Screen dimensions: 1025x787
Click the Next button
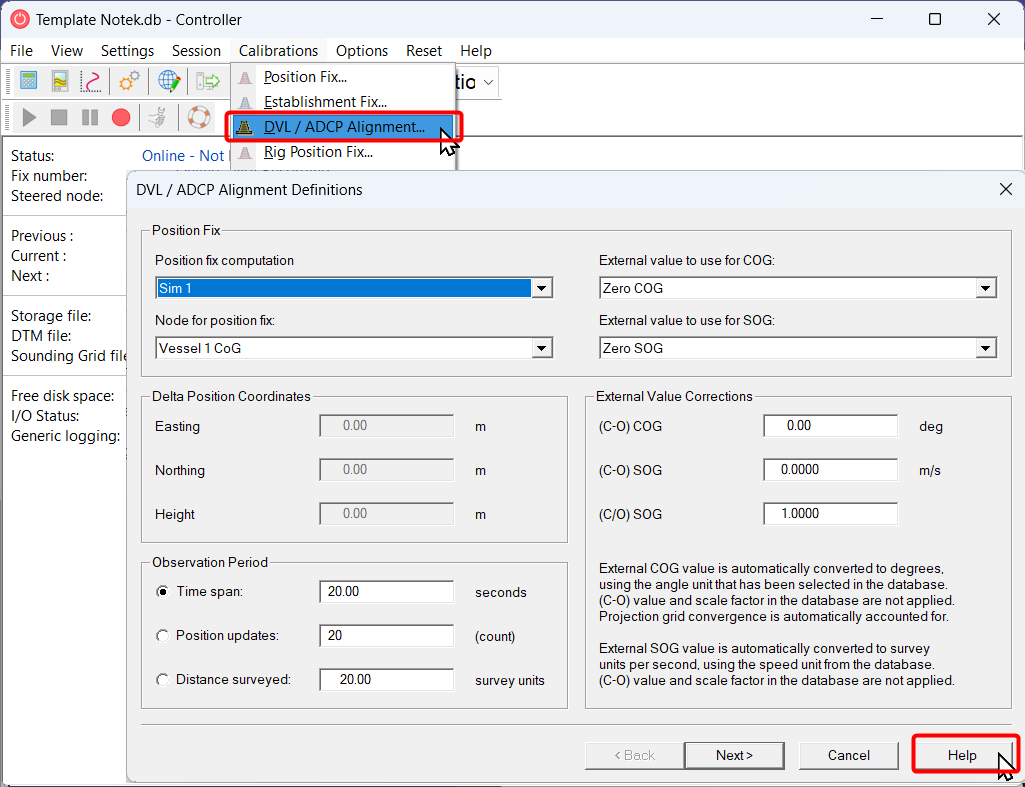[734, 755]
